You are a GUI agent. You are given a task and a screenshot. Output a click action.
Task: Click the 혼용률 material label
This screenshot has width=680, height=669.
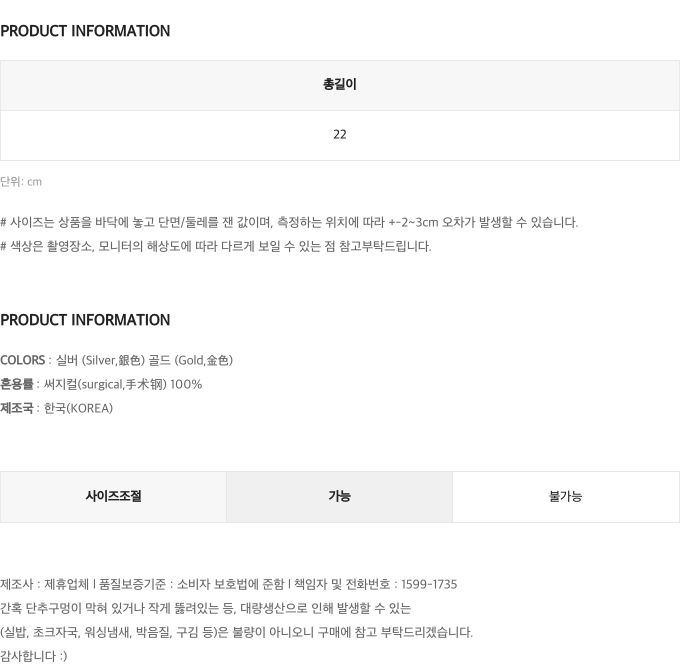point(16,384)
